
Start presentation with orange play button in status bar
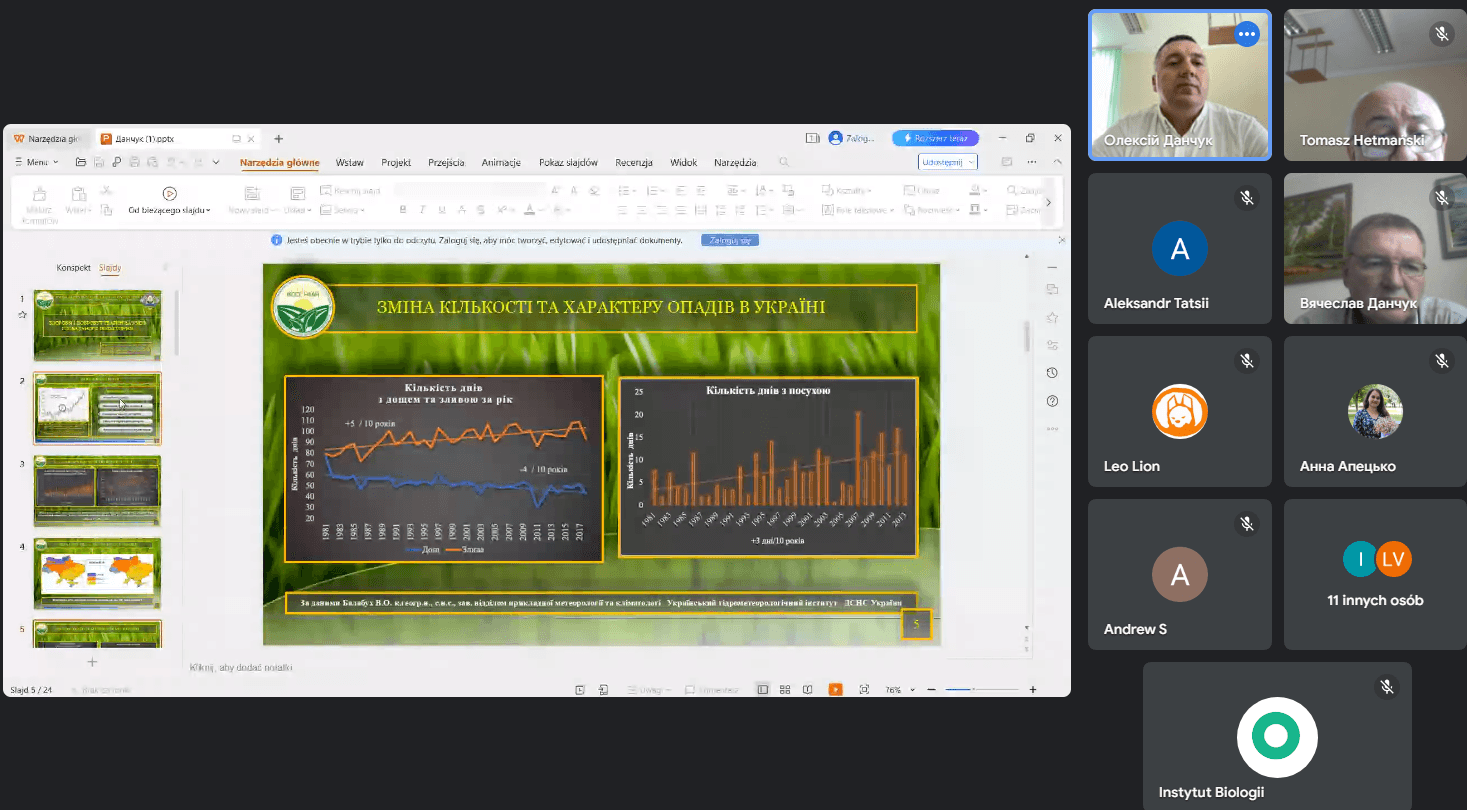pyautogui.click(x=835, y=690)
